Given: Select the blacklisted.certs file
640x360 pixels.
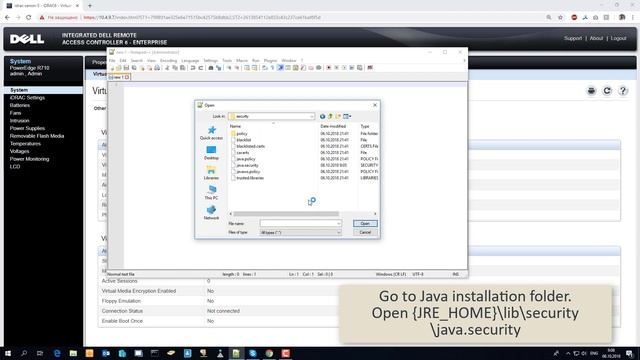Looking at the screenshot, I should (x=248, y=146).
